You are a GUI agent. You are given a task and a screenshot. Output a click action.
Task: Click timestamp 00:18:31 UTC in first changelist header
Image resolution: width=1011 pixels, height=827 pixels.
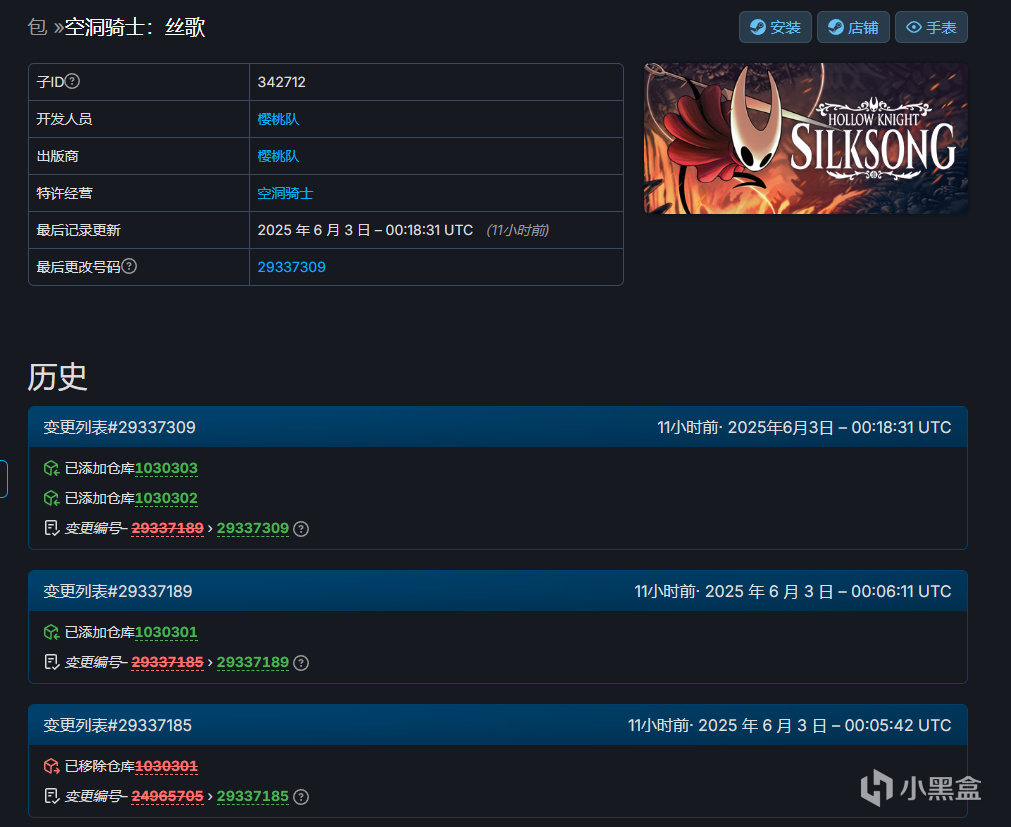[901, 427]
